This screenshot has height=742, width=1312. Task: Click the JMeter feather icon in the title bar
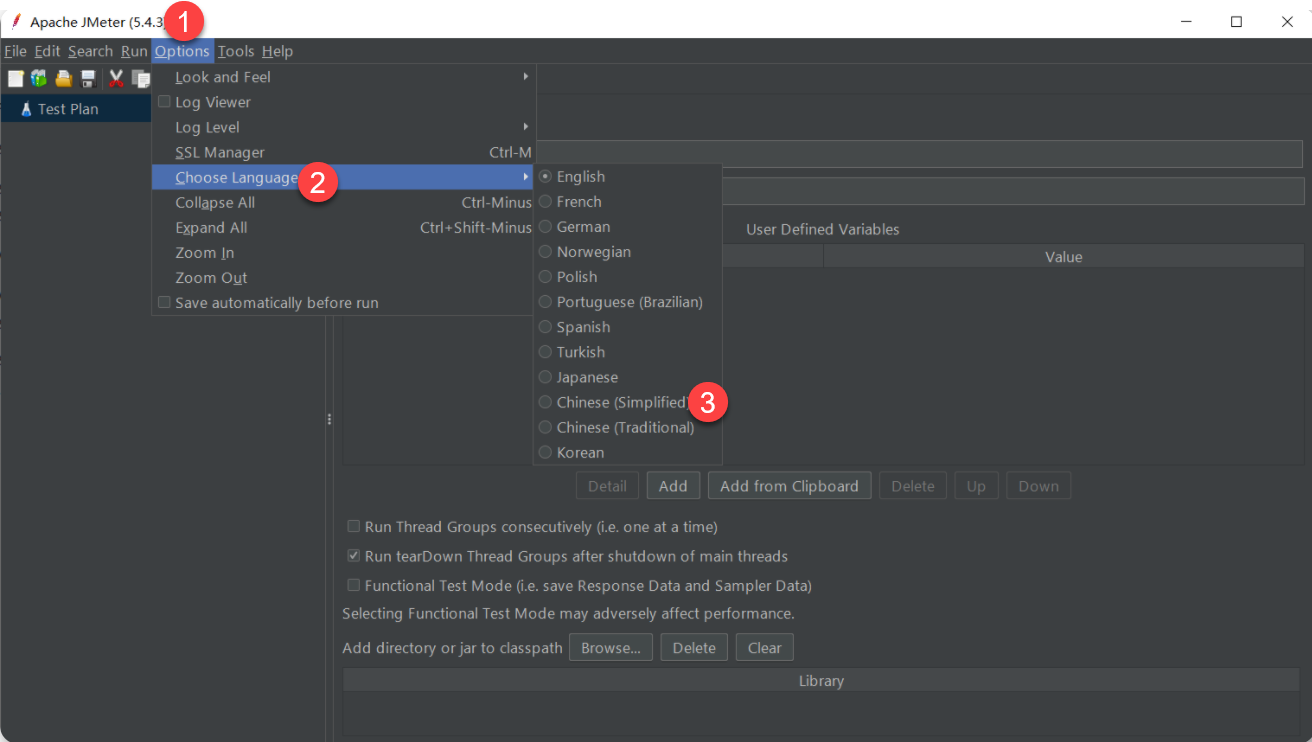point(16,21)
